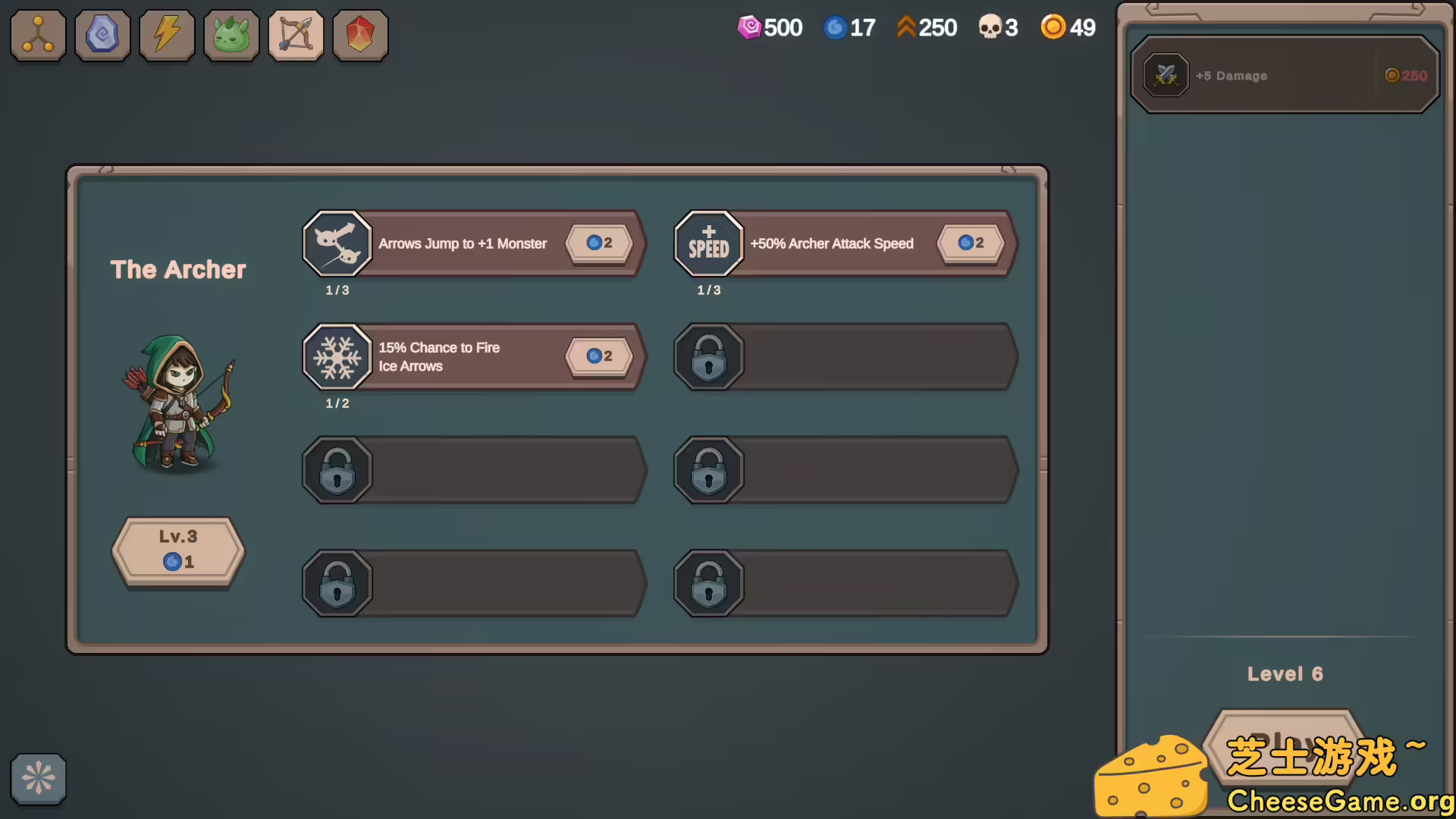Upgrade Archer level with Lv.3 button
The image size is (1456, 819).
(x=178, y=550)
